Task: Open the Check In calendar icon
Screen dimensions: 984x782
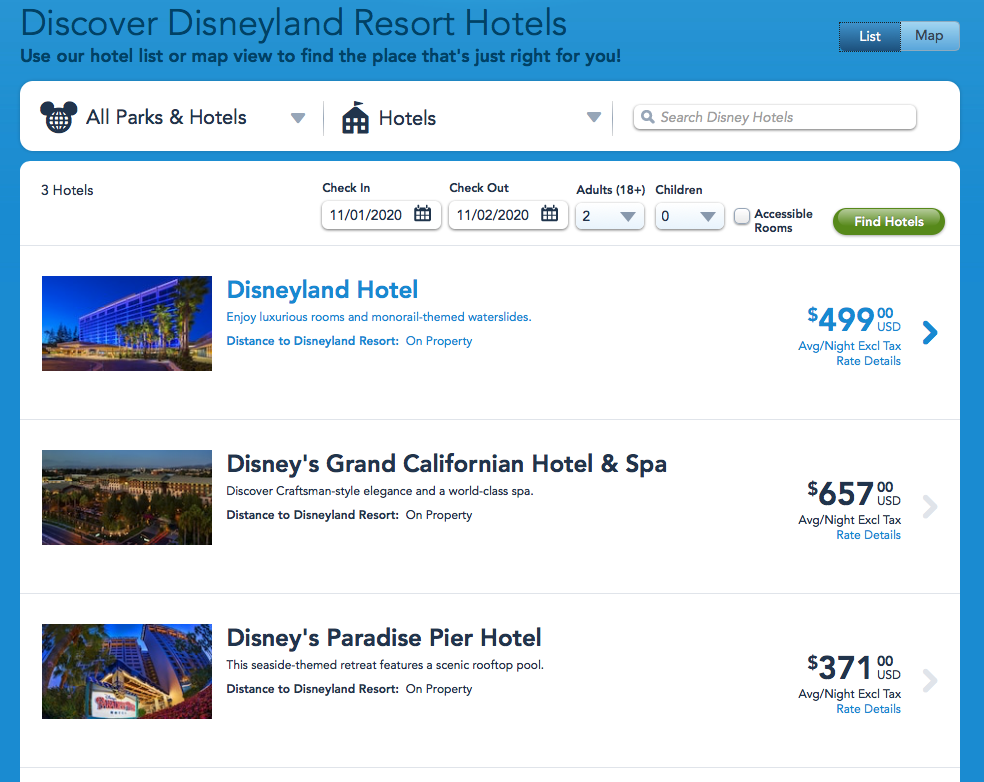Action: 423,214
